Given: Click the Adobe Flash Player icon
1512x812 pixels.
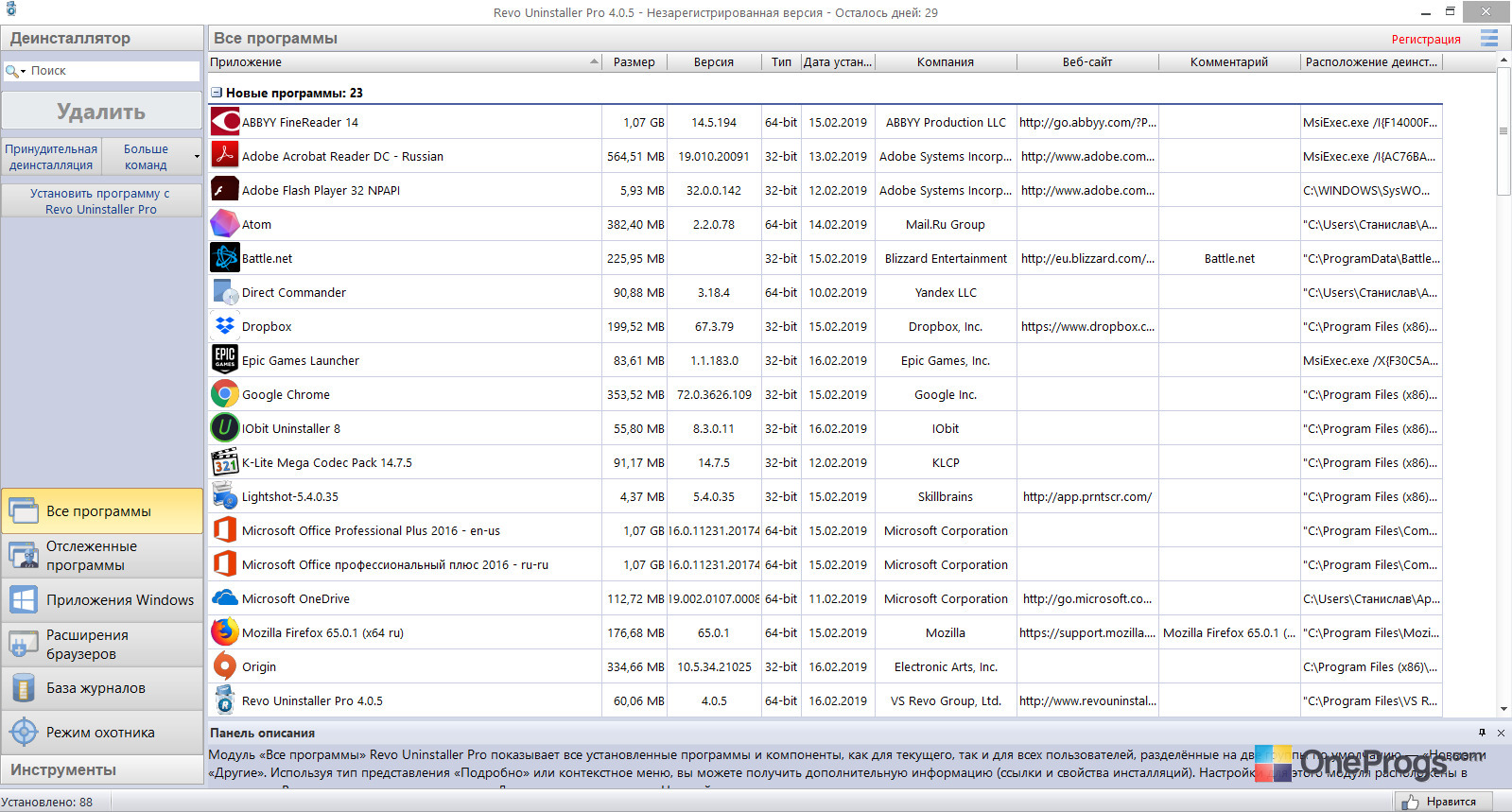Looking at the screenshot, I should 225,190.
